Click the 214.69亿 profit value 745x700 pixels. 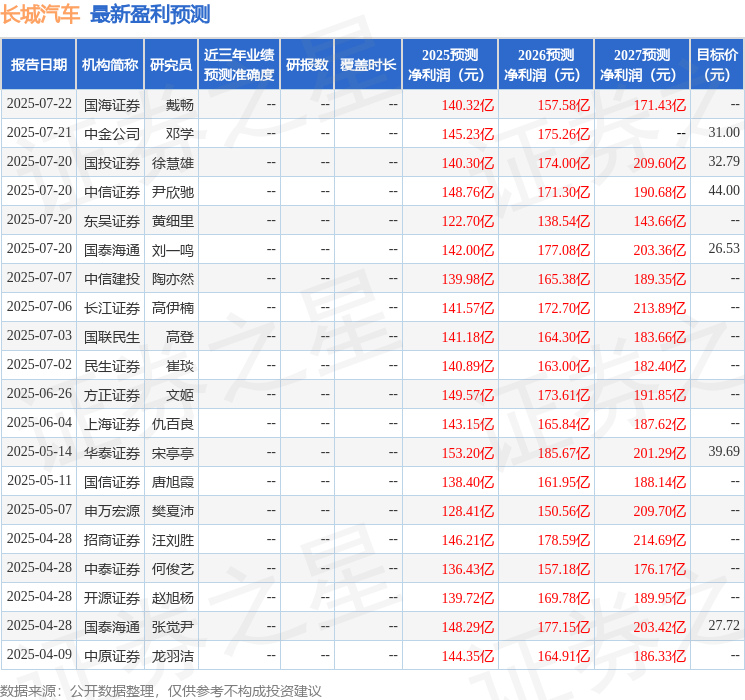(659, 540)
